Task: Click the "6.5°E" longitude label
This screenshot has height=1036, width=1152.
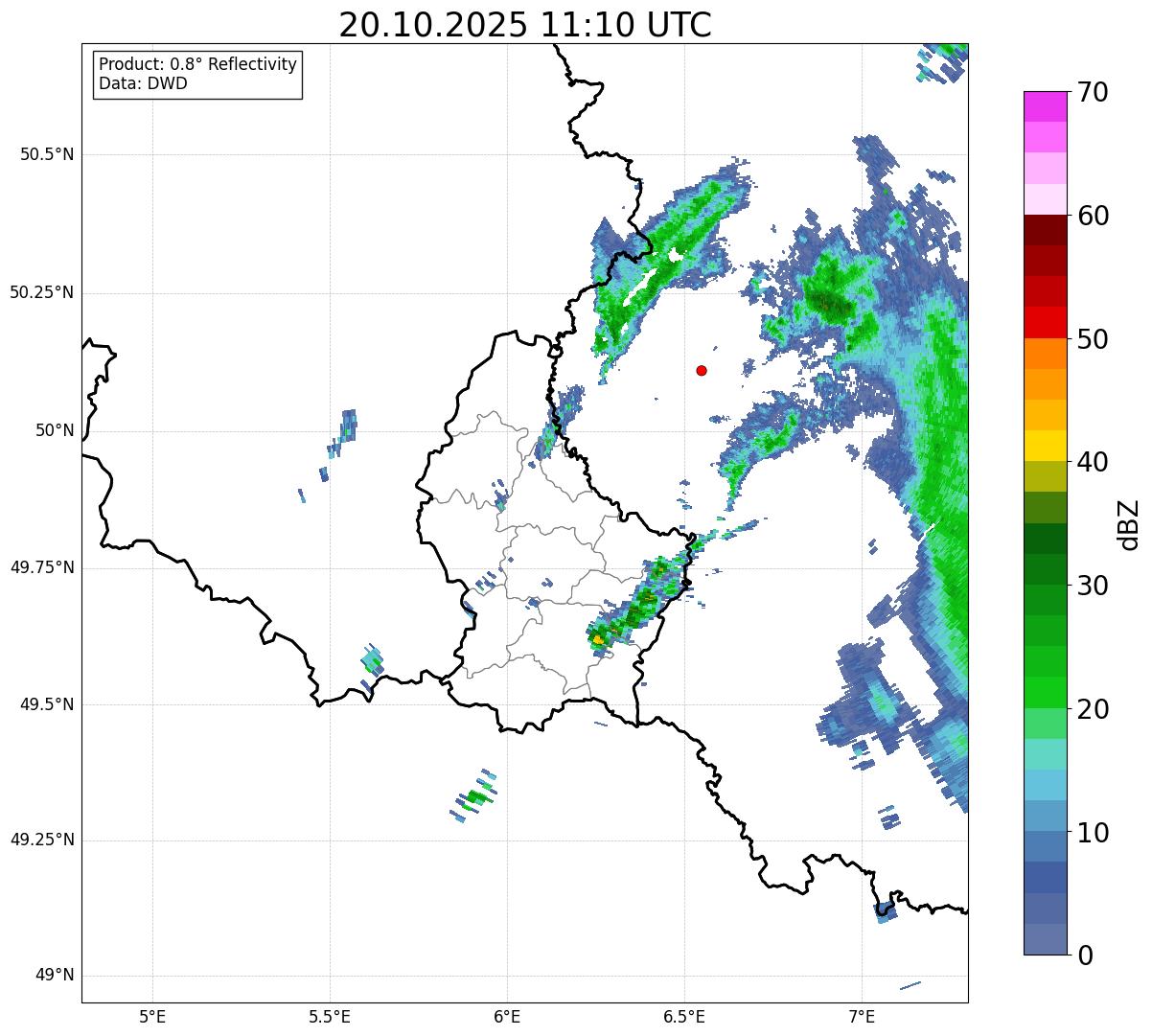Action: [684, 1017]
